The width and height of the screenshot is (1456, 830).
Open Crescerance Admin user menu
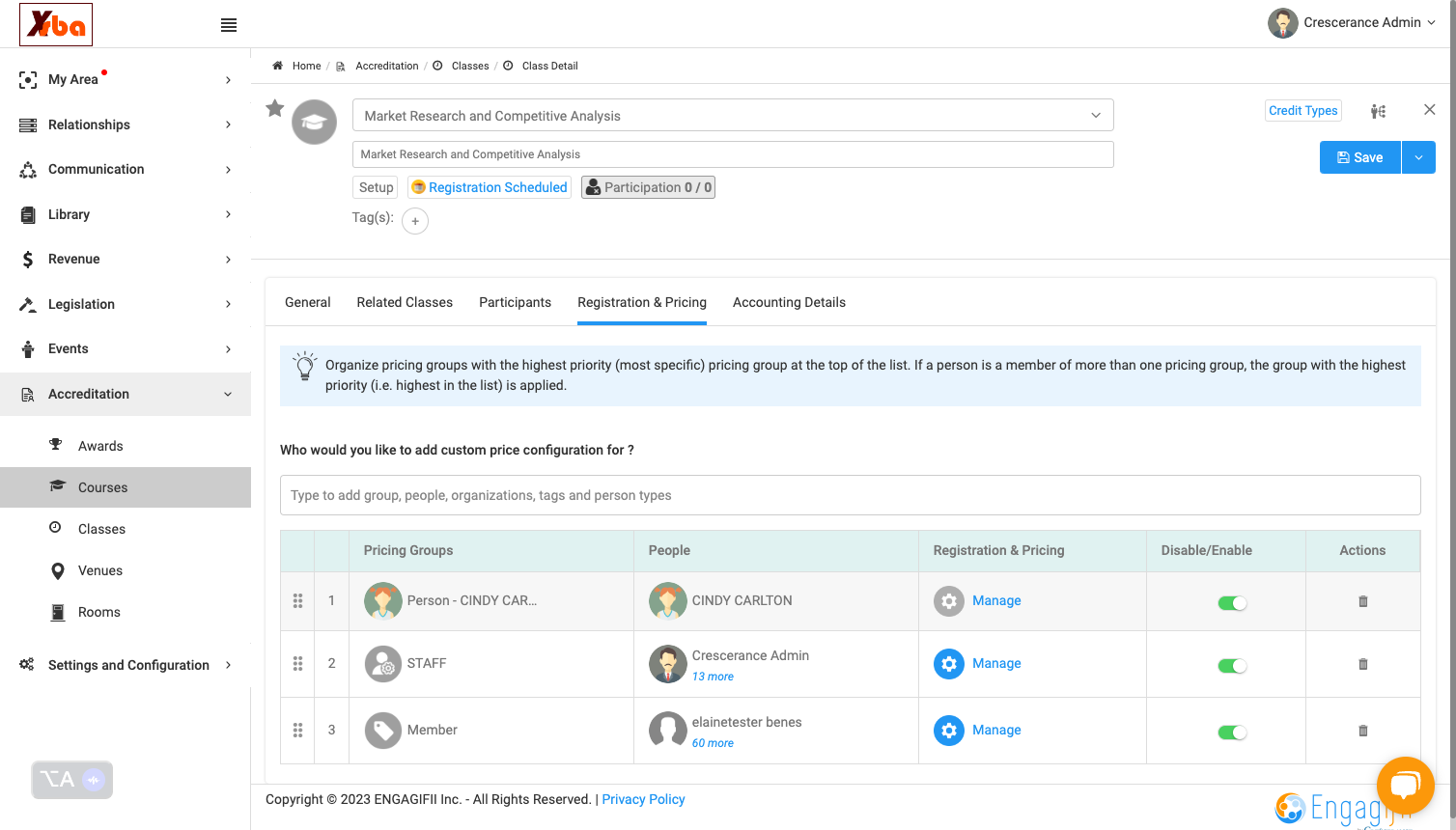pyautogui.click(x=1352, y=23)
